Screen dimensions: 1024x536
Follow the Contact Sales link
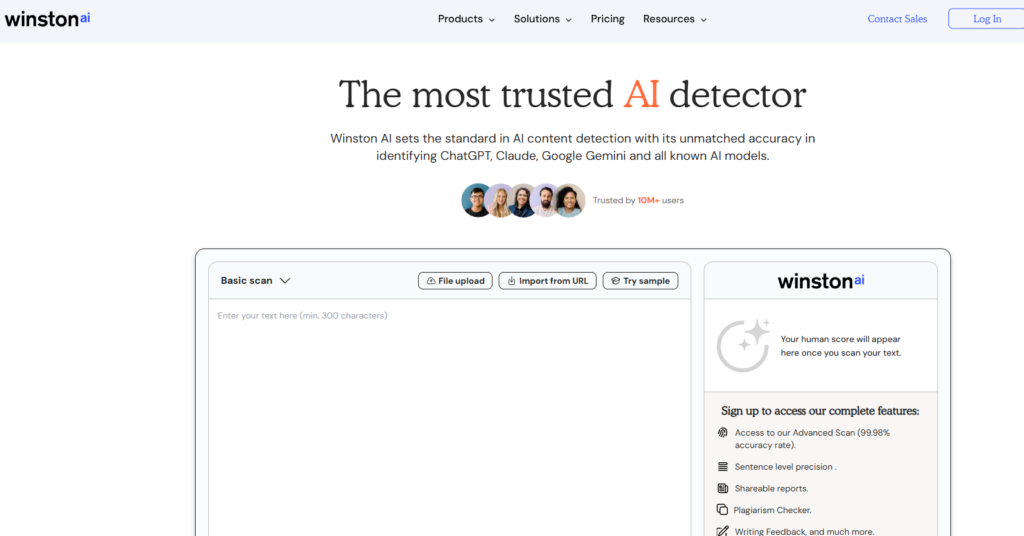pyautogui.click(x=897, y=19)
